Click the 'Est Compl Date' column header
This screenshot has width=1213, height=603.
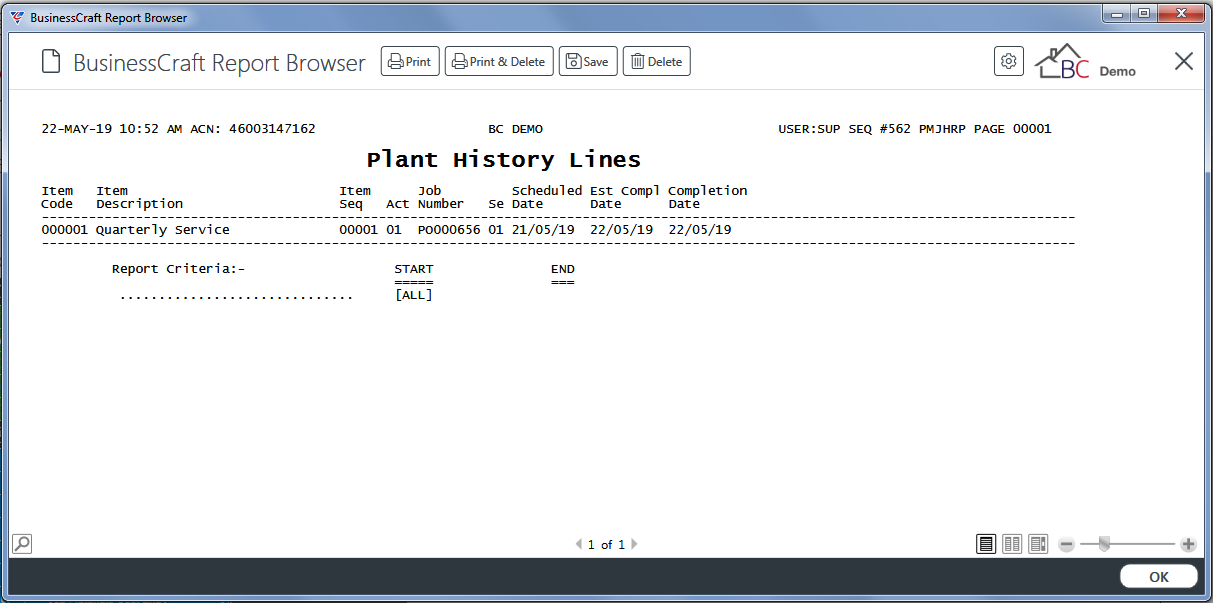(x=625, y=197)
